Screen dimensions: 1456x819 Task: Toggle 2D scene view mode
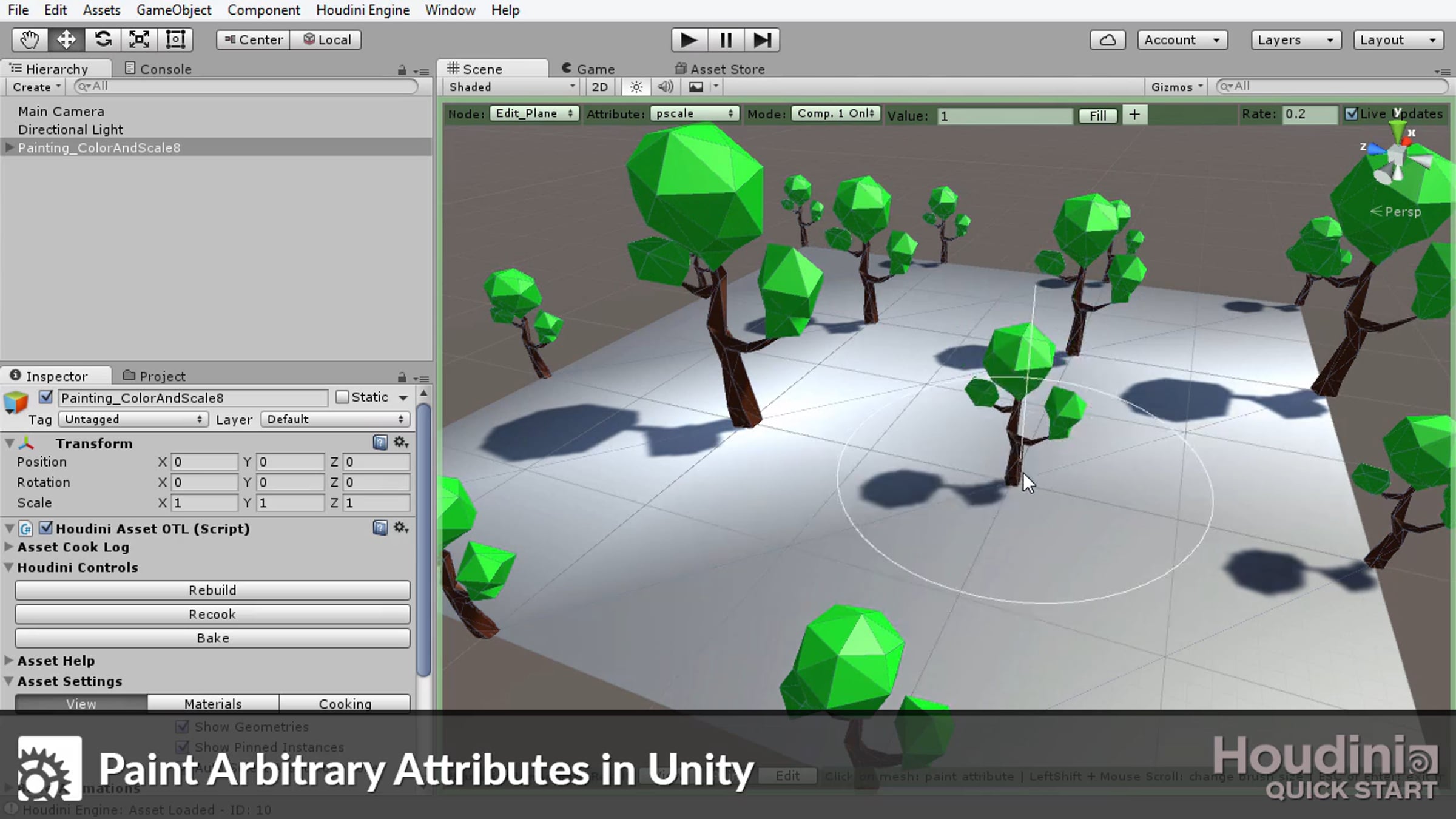click(x=599, y=87)
